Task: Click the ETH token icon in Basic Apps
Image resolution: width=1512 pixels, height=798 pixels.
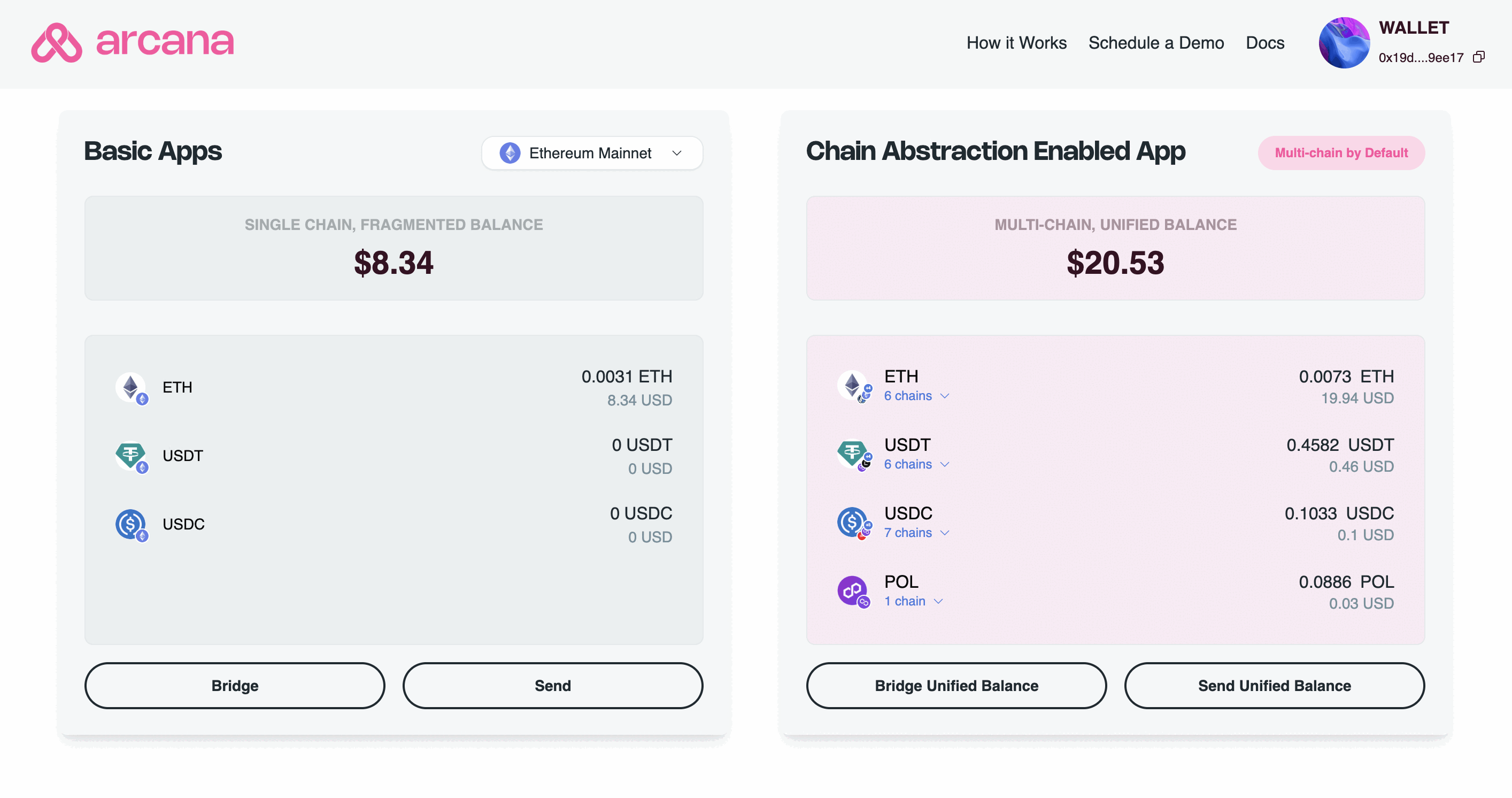Action: pyautogui.click(x=132, y=388)
